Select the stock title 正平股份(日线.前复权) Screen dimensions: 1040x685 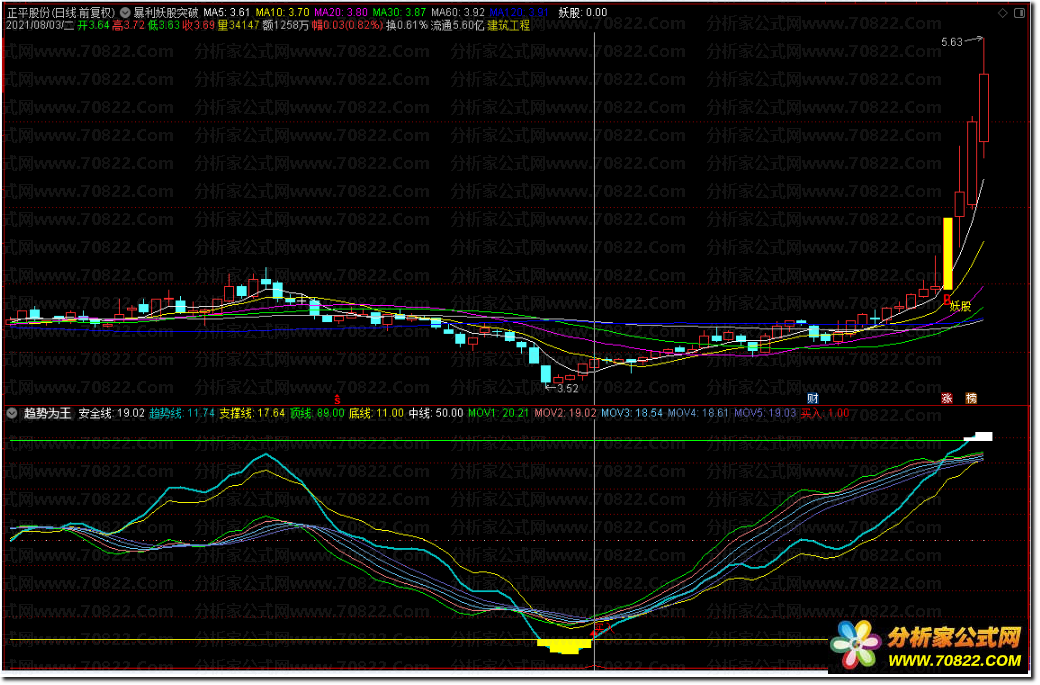[61, 12]
